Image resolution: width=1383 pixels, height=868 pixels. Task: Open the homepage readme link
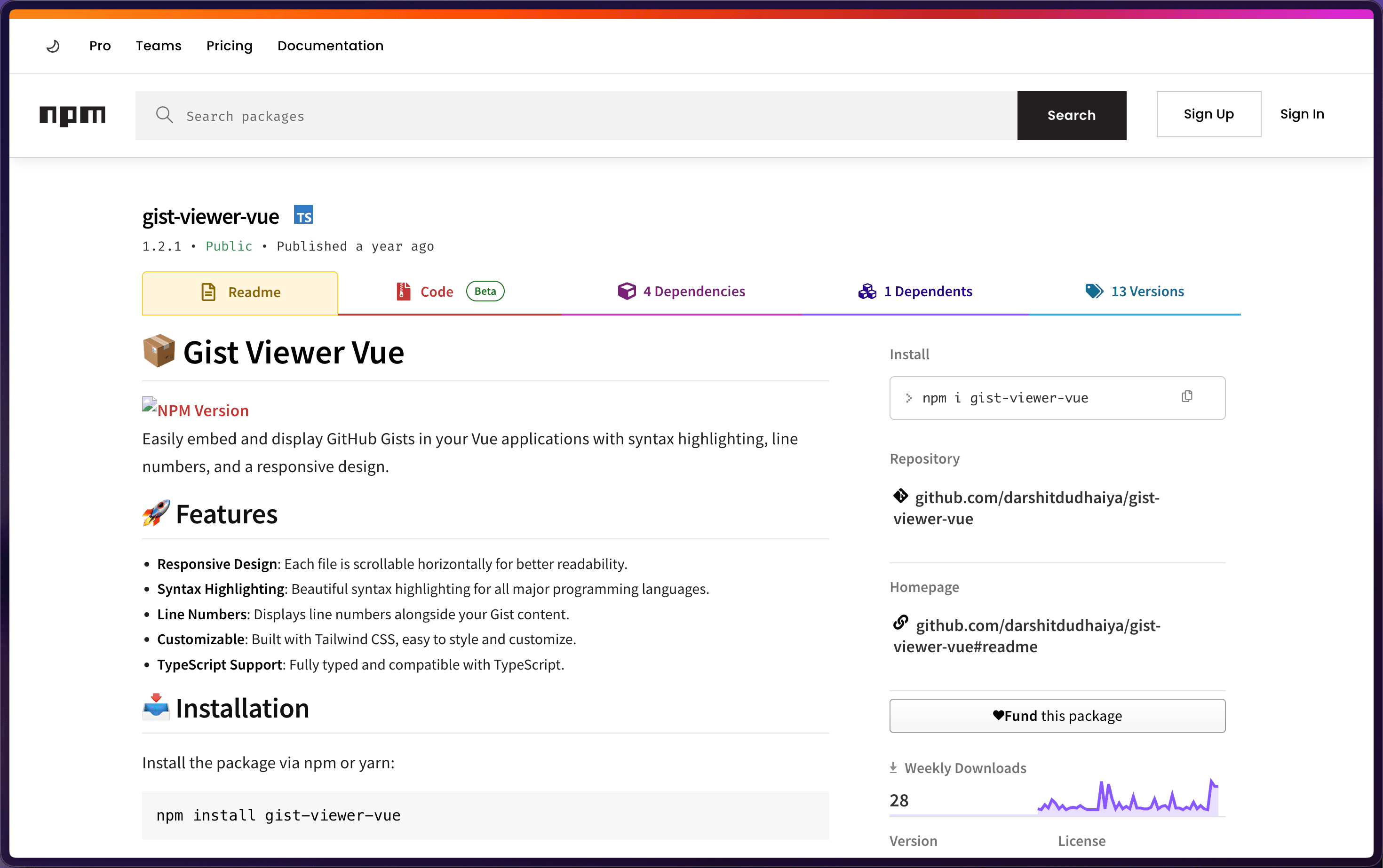[1027, 636]
